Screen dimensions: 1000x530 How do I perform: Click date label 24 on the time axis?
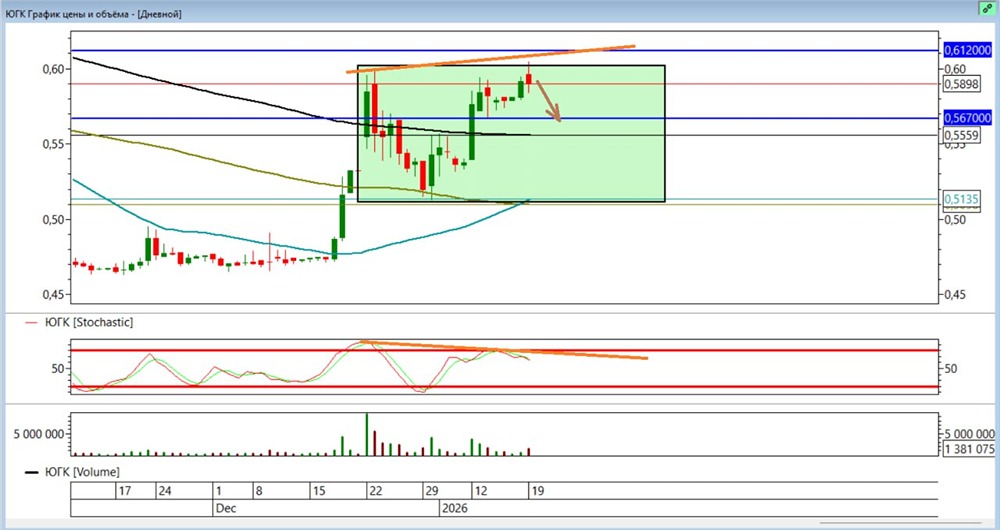coord(165,492)
